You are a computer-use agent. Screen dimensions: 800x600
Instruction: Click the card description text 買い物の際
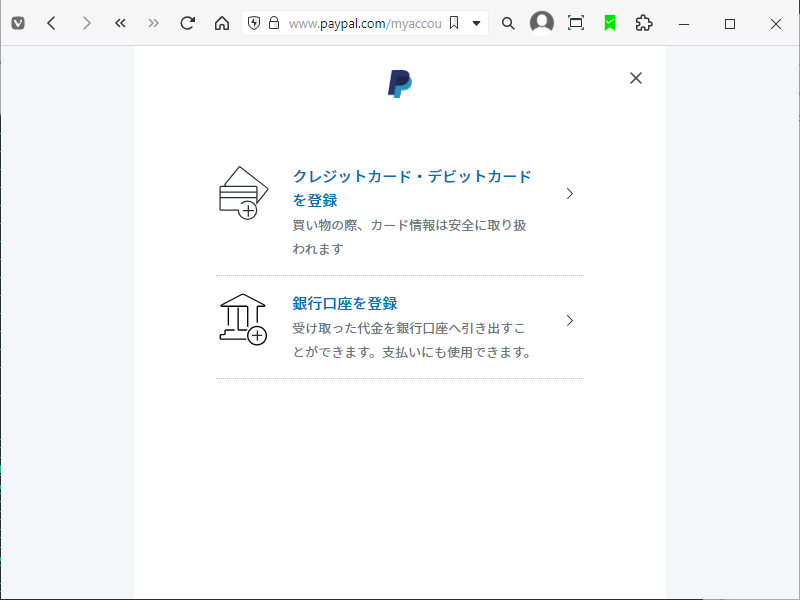pos(409,237)
